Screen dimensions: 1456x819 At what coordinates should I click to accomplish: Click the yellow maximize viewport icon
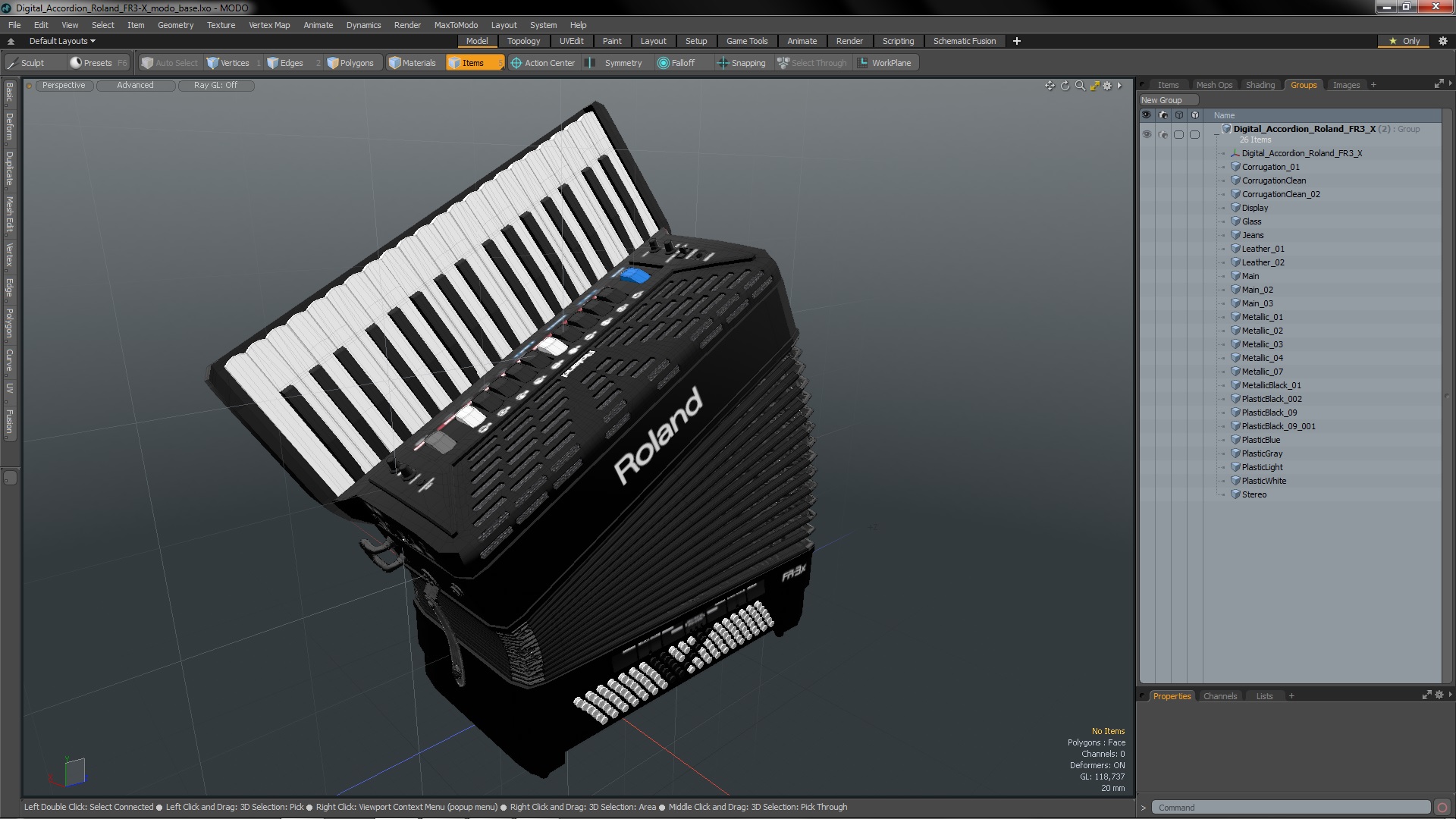point(1094,86)
